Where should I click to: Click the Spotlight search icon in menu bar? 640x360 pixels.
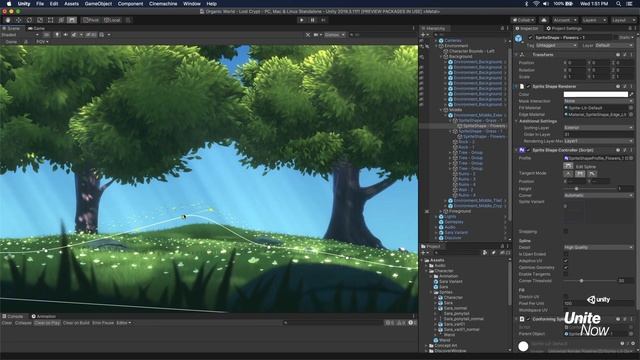[x=619, y=4]
